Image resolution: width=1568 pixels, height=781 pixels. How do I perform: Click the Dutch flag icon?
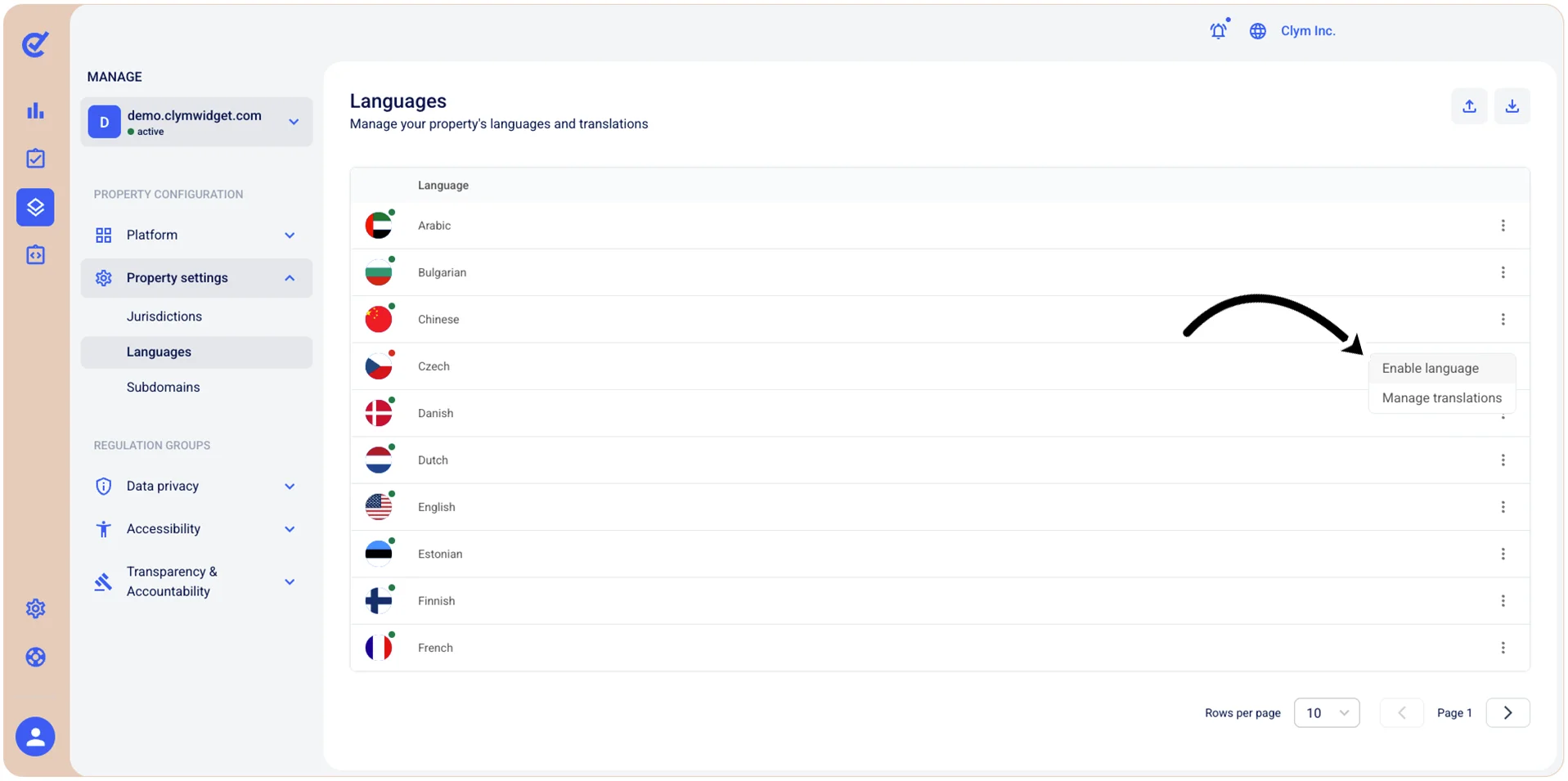click(379, 460)
